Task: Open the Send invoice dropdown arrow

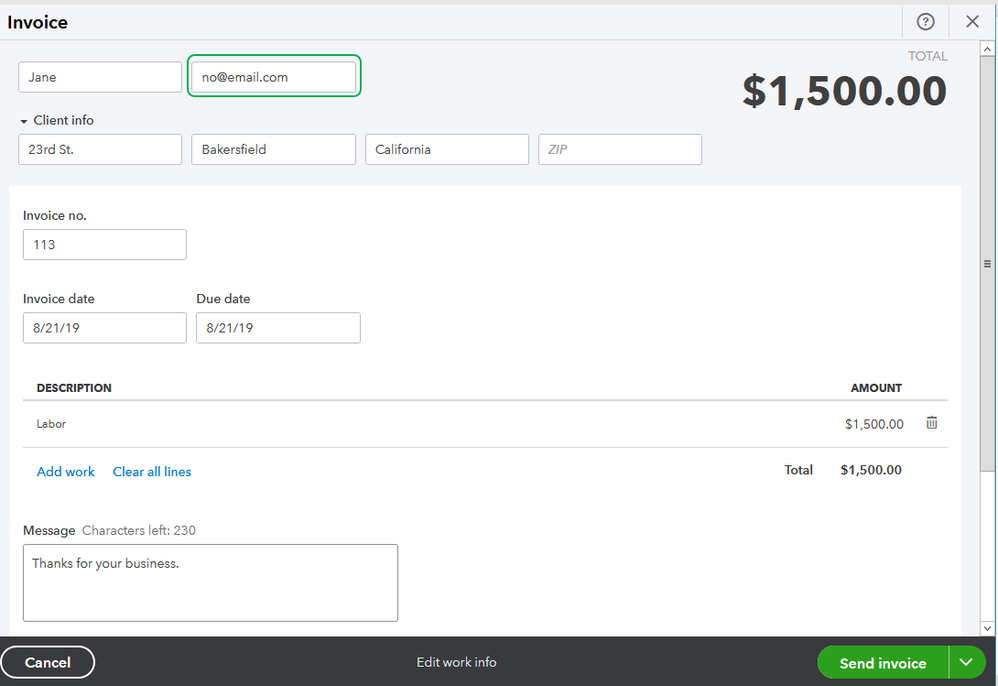Action: click(x=966, y=662)
